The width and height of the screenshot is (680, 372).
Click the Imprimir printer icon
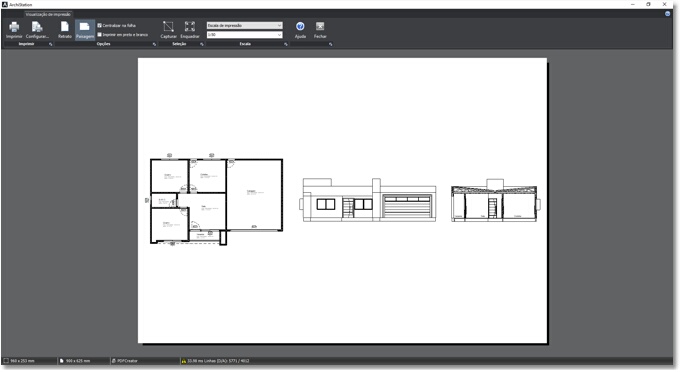tap(14, 27)
